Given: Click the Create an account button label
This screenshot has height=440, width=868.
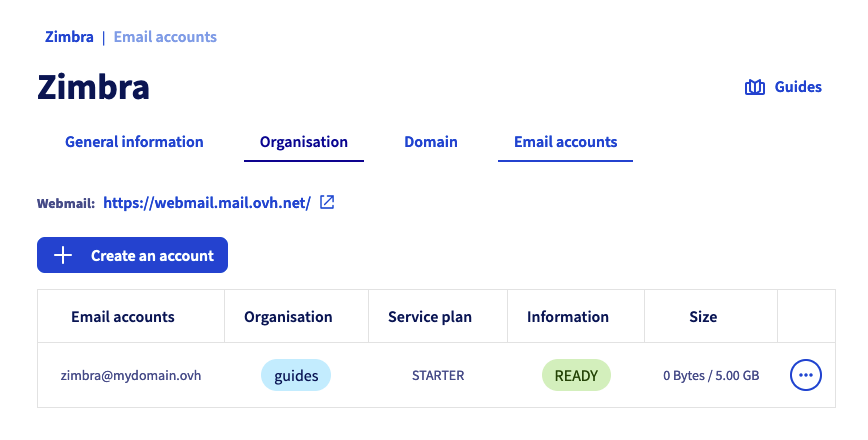Looking at the screenshot, I should 152,256.
